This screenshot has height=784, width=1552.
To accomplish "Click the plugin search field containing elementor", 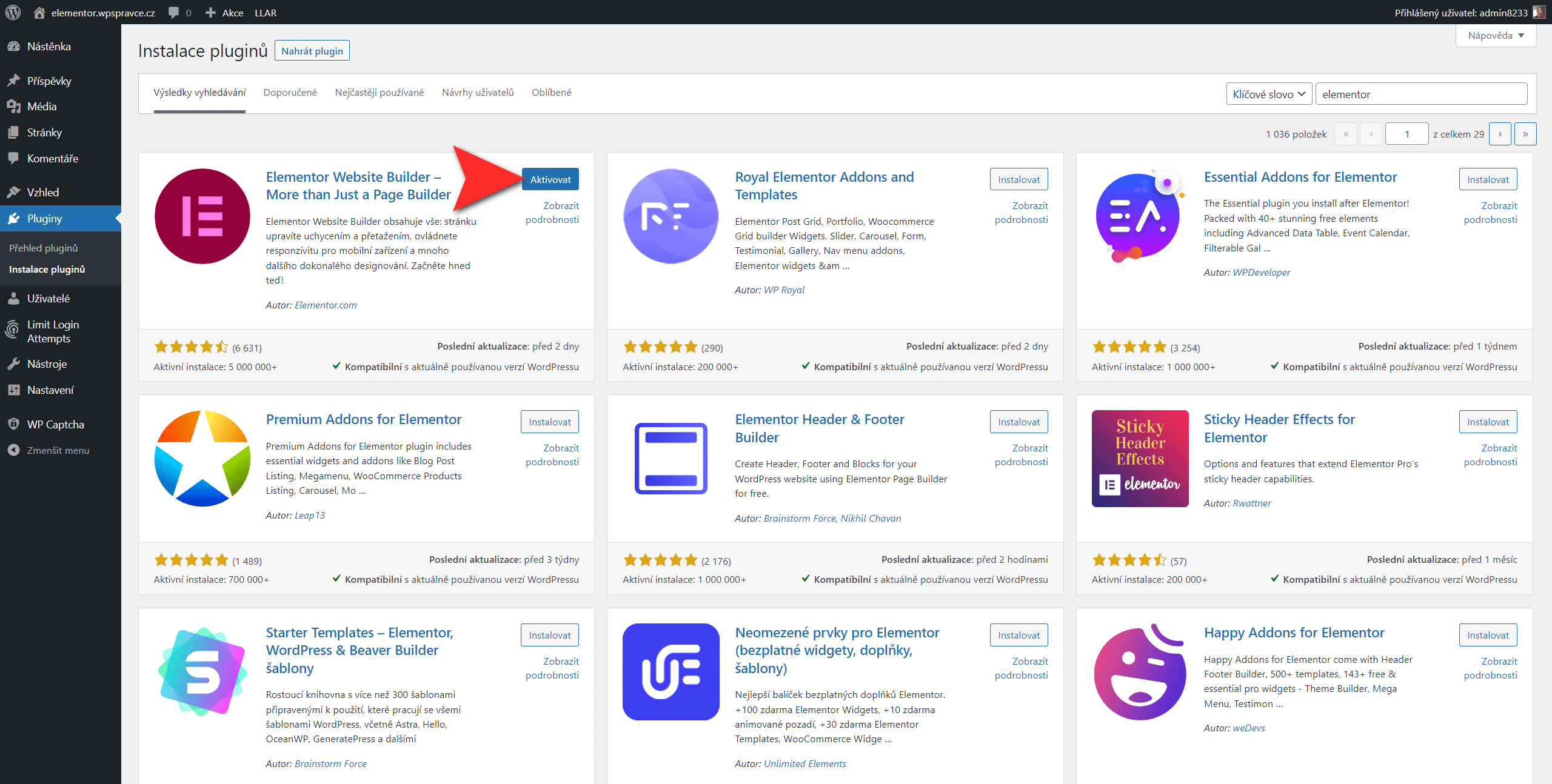I will click(1420, 94).
